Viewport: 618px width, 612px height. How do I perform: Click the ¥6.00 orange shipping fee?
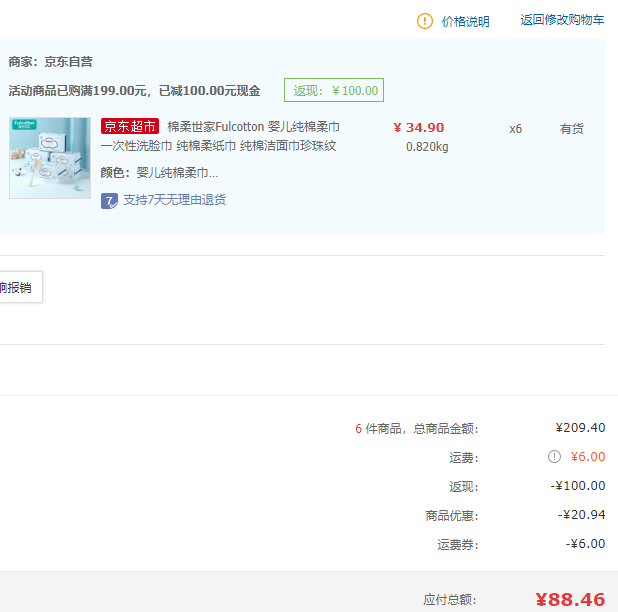(x=588, y=457)
